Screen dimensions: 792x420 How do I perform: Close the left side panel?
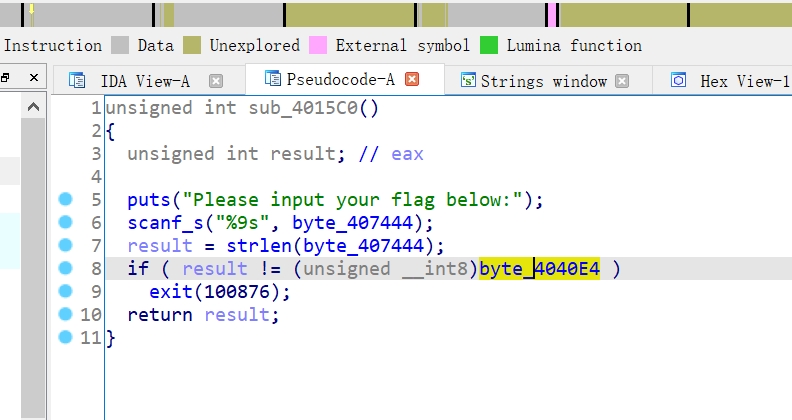33,77
